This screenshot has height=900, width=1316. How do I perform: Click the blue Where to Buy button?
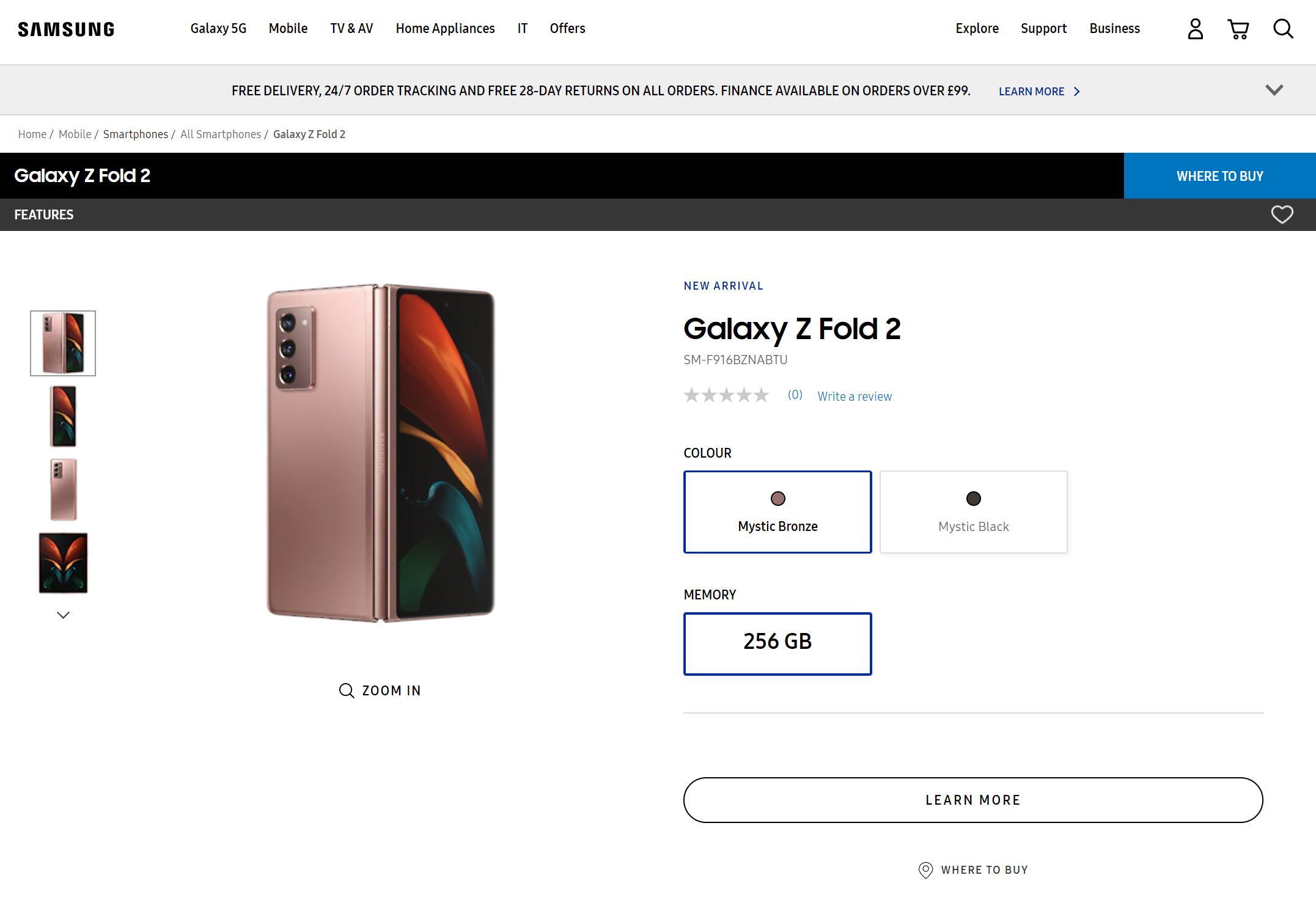pos(1219,176)
